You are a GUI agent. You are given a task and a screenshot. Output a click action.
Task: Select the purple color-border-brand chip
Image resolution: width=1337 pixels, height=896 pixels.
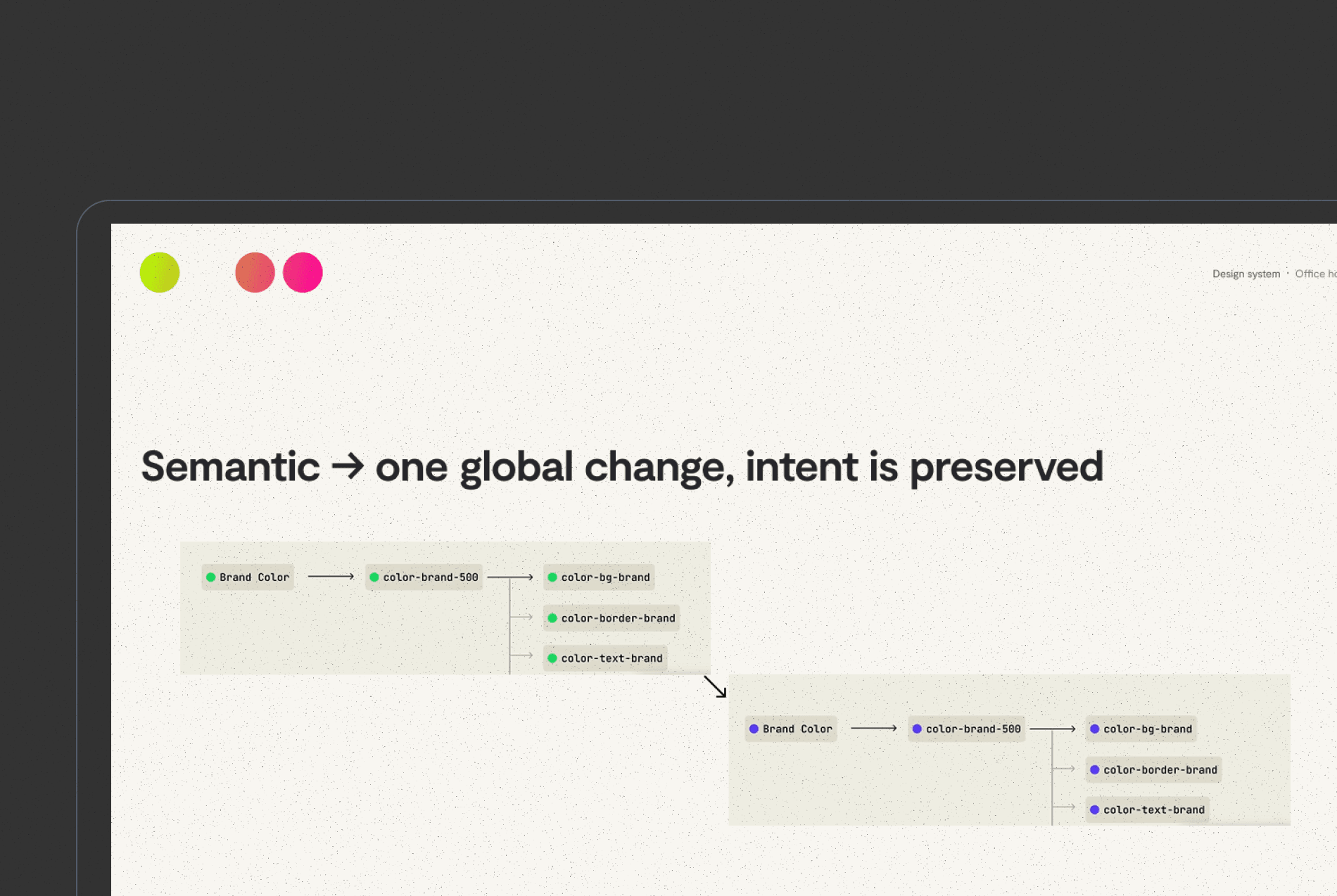1154,770
